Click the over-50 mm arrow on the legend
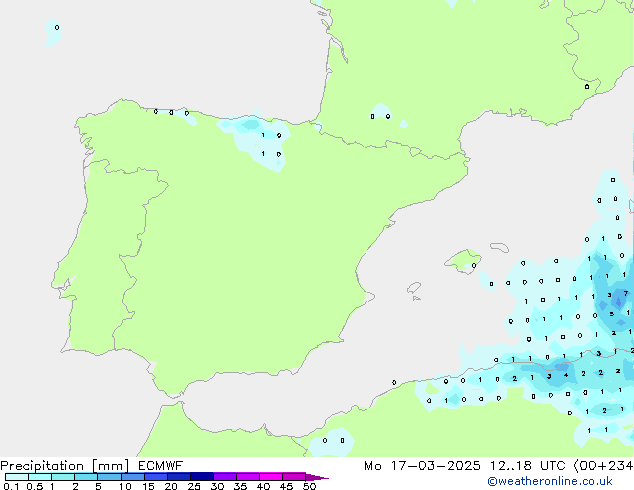This screenshot has height=490, width=634. point(317,477)
